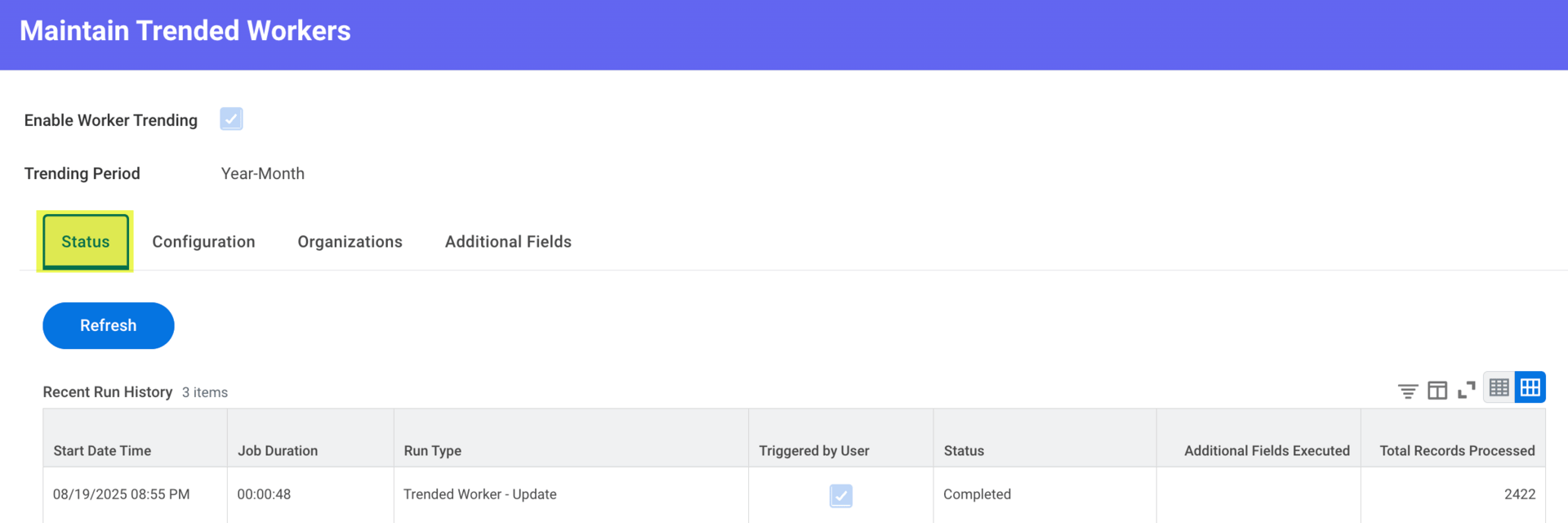The height and width of the screenshot is (523, 1568).
Task: Select the standard grid view icon
Action: (1530, 387)
